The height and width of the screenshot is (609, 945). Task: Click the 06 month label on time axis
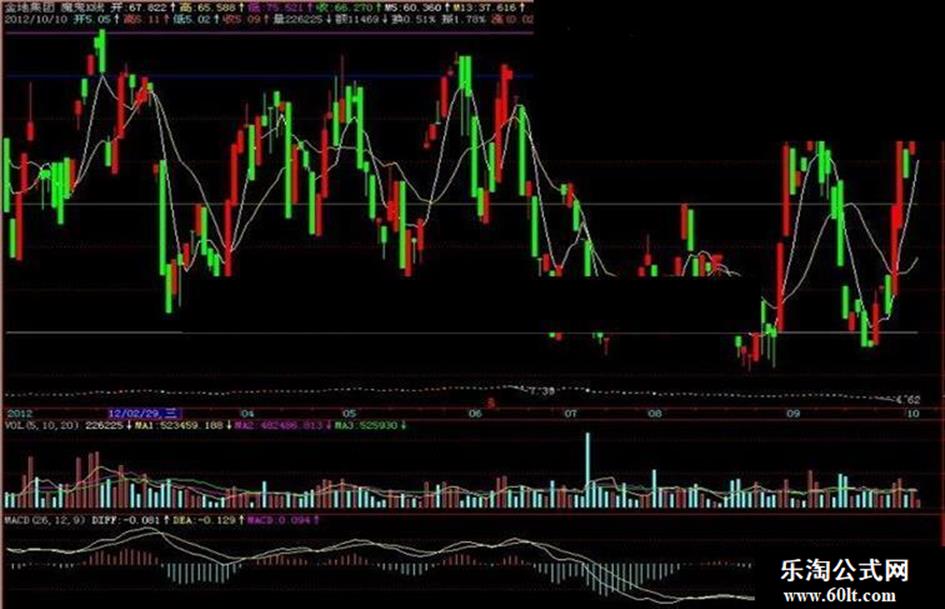coord(476,414)
